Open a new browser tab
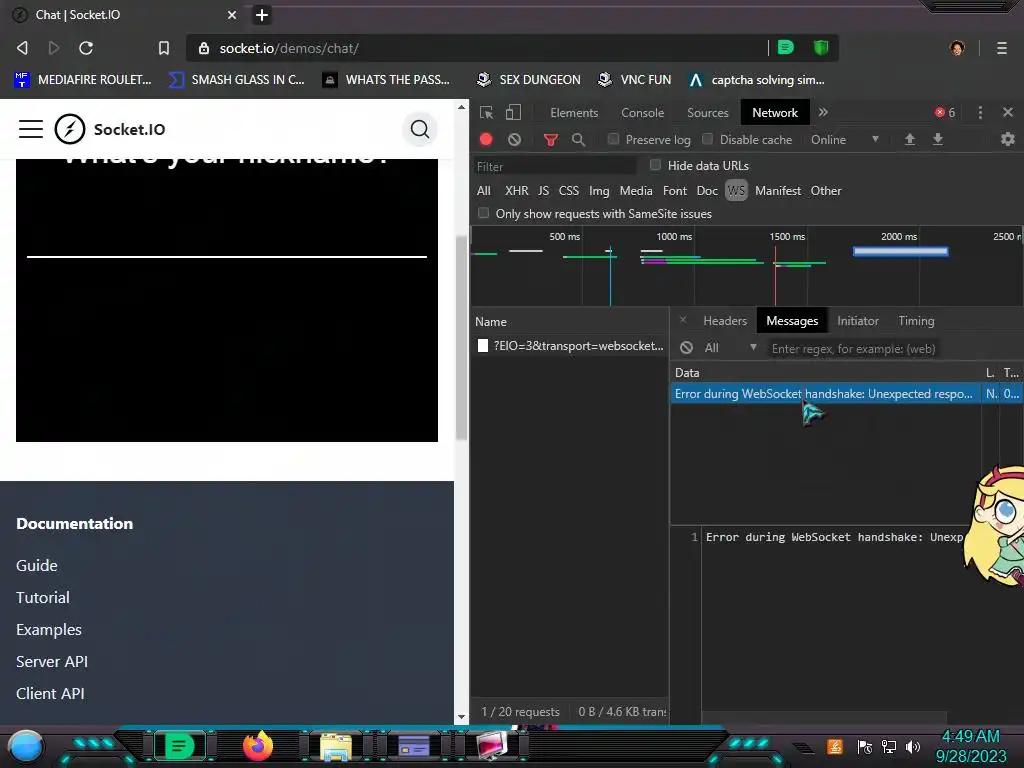 click(x=262, y=14)
